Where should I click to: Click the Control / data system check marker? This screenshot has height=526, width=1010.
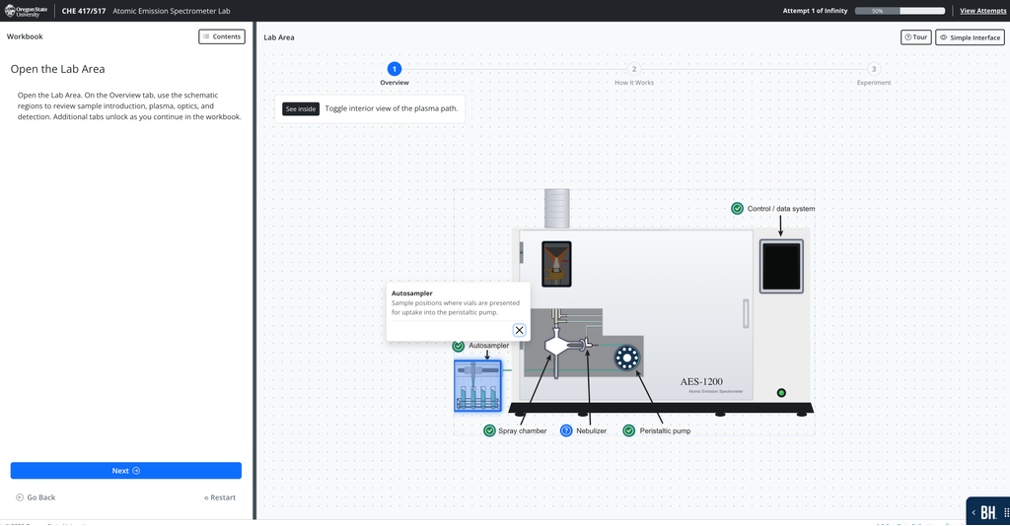[x=738, y=209]
